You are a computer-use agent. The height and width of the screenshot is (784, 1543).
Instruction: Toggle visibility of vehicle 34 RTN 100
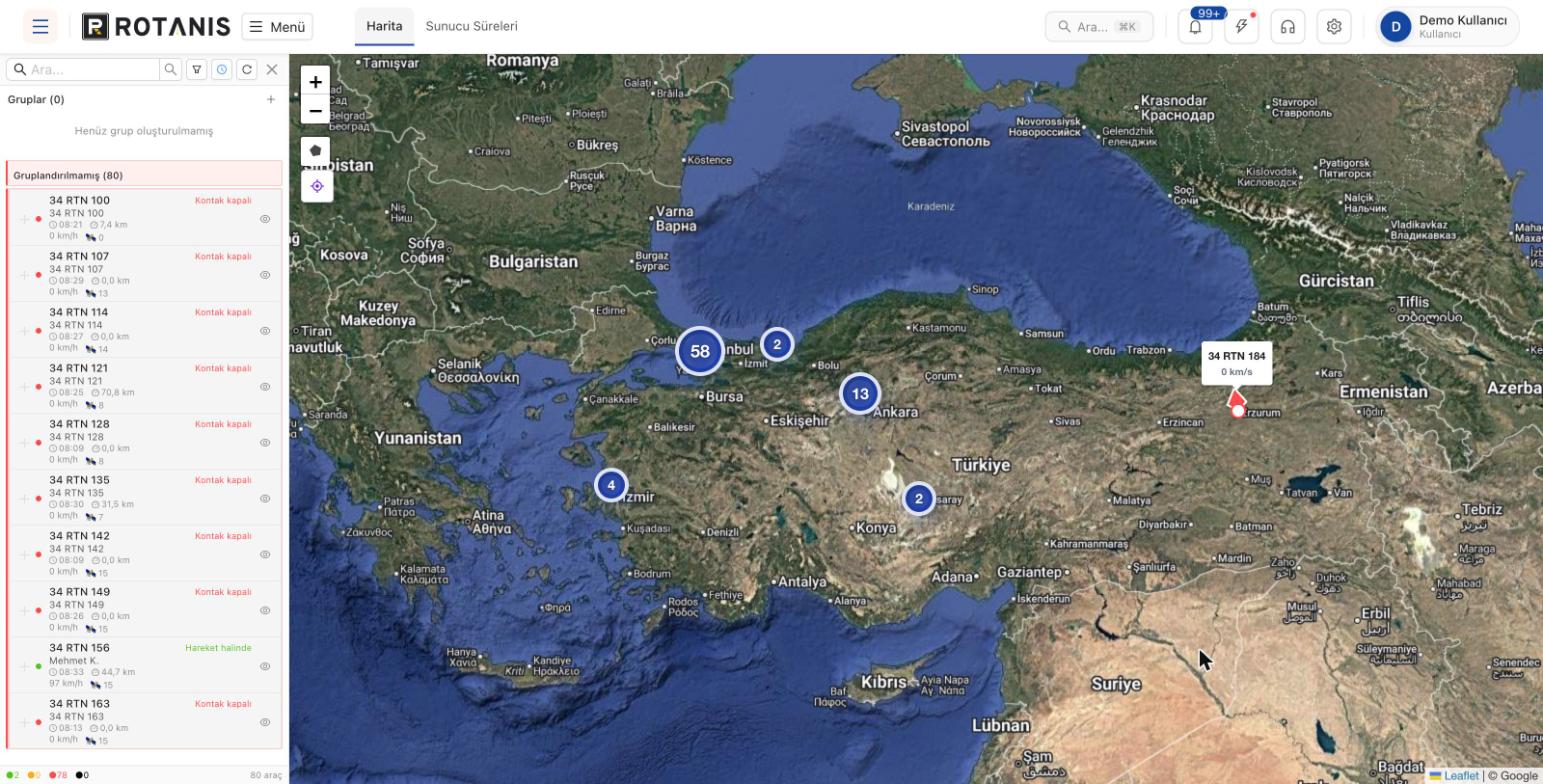265,218
